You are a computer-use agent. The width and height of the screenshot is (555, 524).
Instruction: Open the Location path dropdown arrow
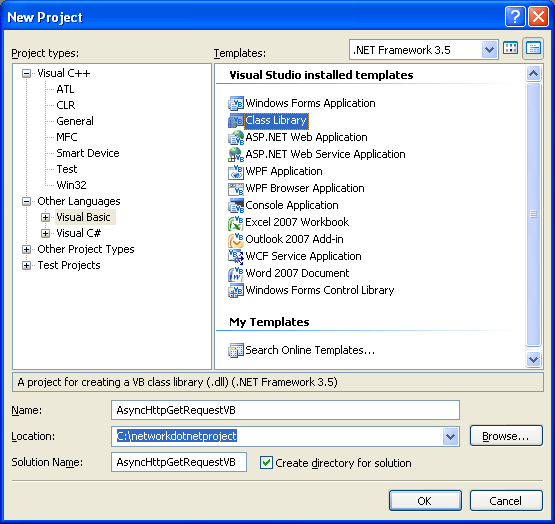(x=450, y=436)
